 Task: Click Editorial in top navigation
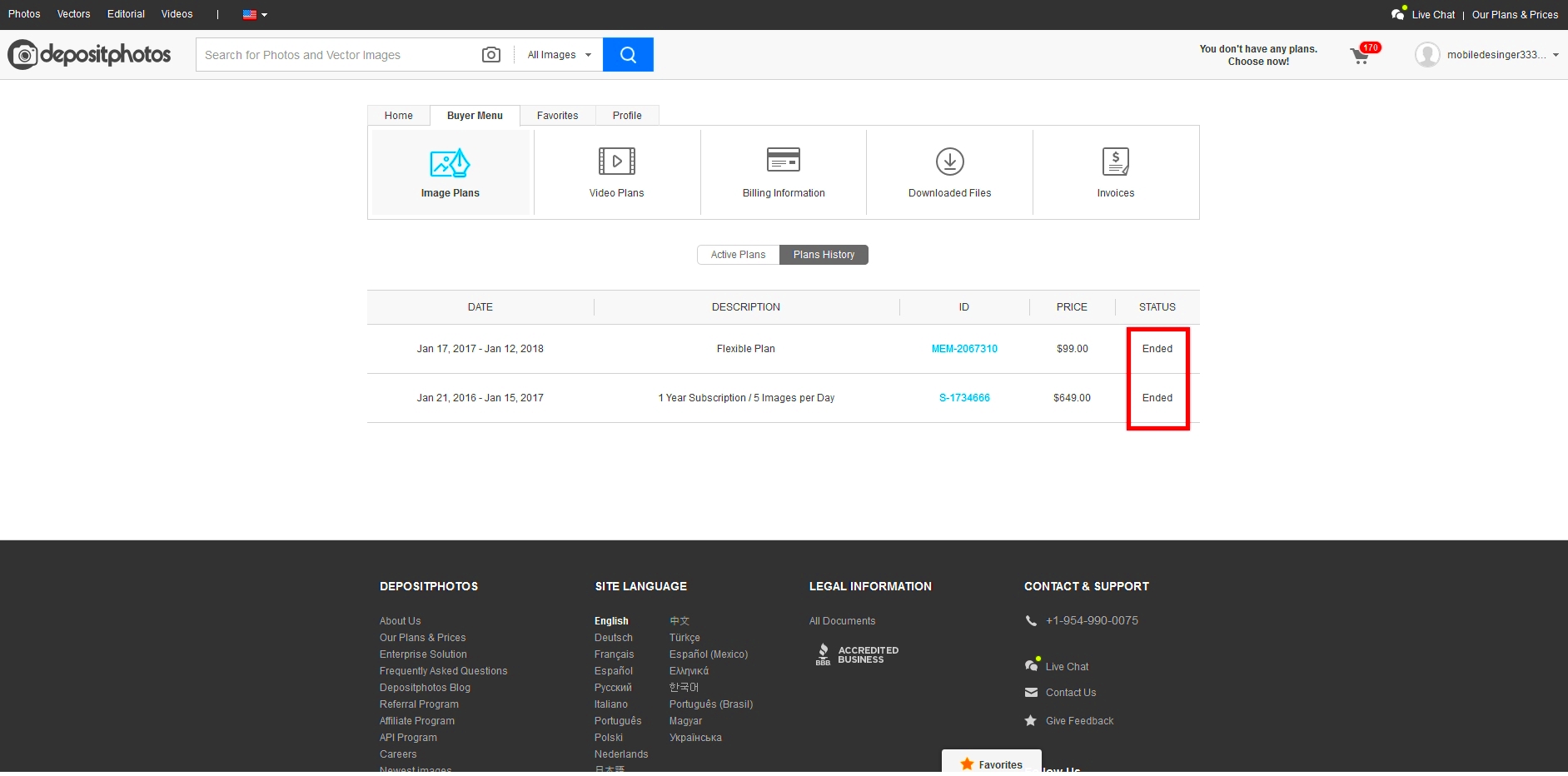(x=126, y=14)
